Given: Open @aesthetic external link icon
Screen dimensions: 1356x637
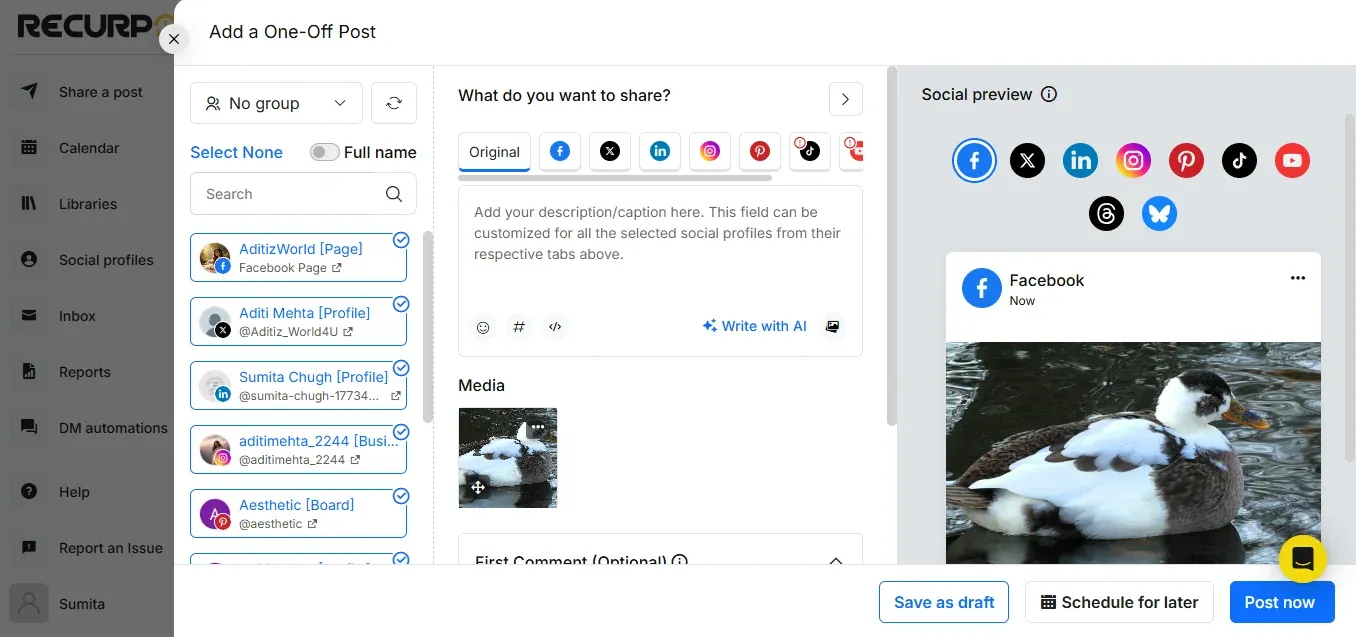Looking at the screenshot, I should pyautogui.click(x=313, y=524).
